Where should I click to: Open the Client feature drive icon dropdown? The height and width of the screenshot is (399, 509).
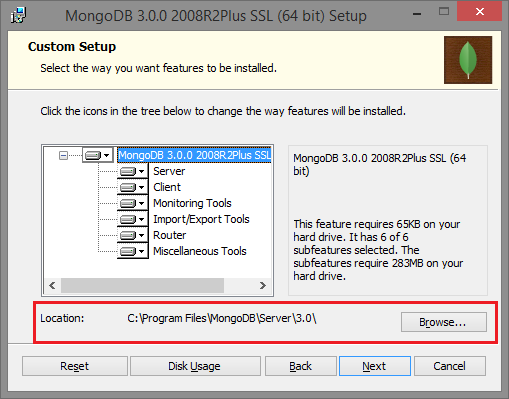point(132,187)
